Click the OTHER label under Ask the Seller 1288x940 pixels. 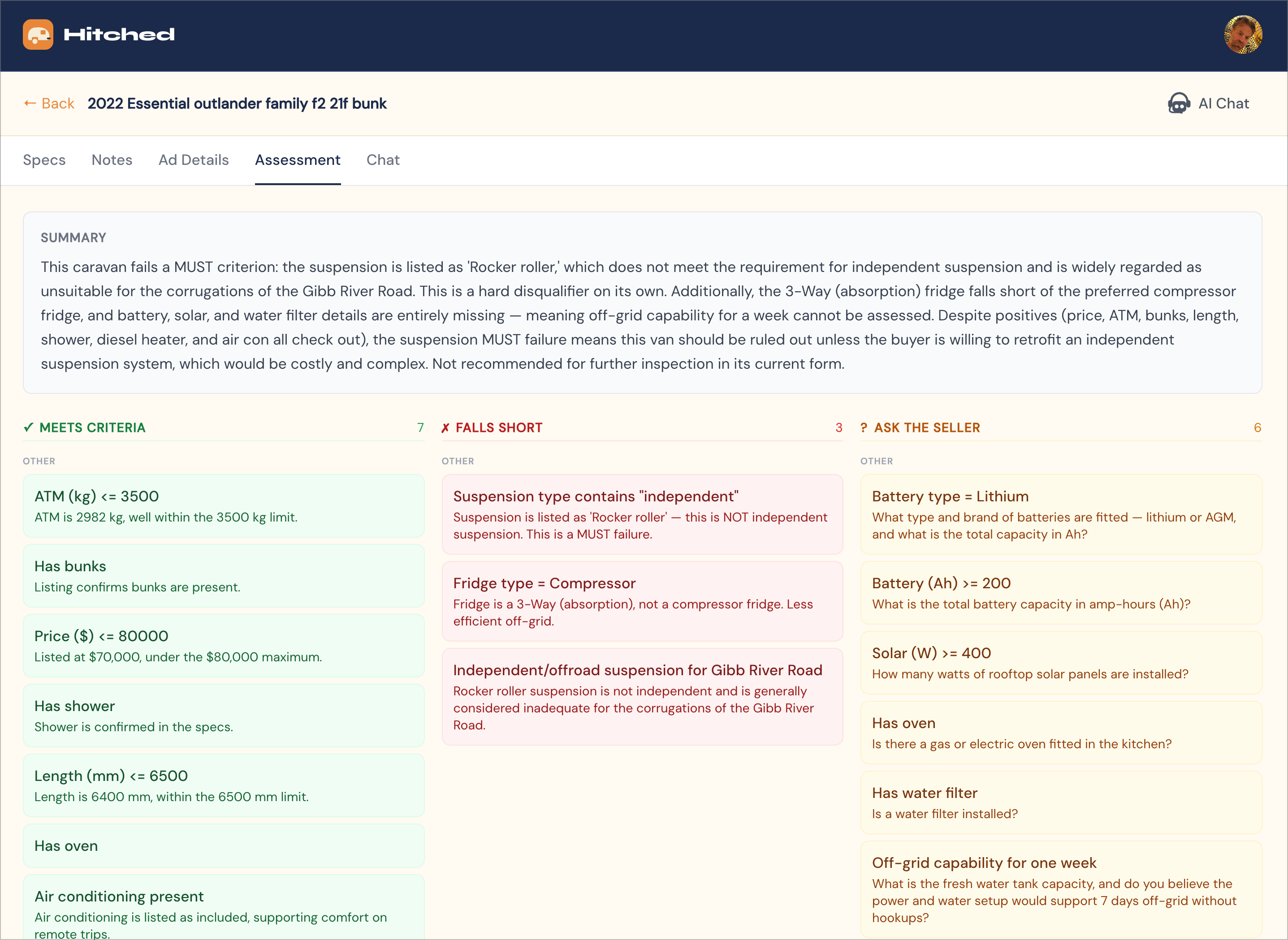tap(877, 461)
